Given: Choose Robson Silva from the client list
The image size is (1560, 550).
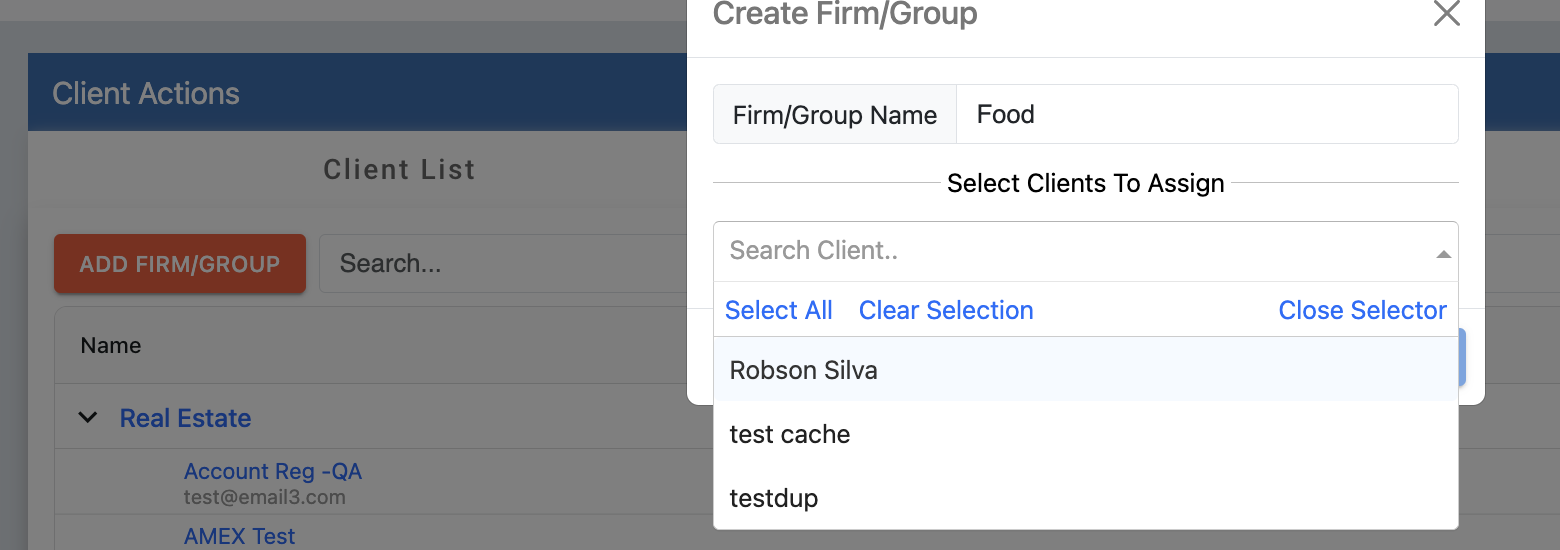Looking at the screenshot, I should [x=804, y=370].
